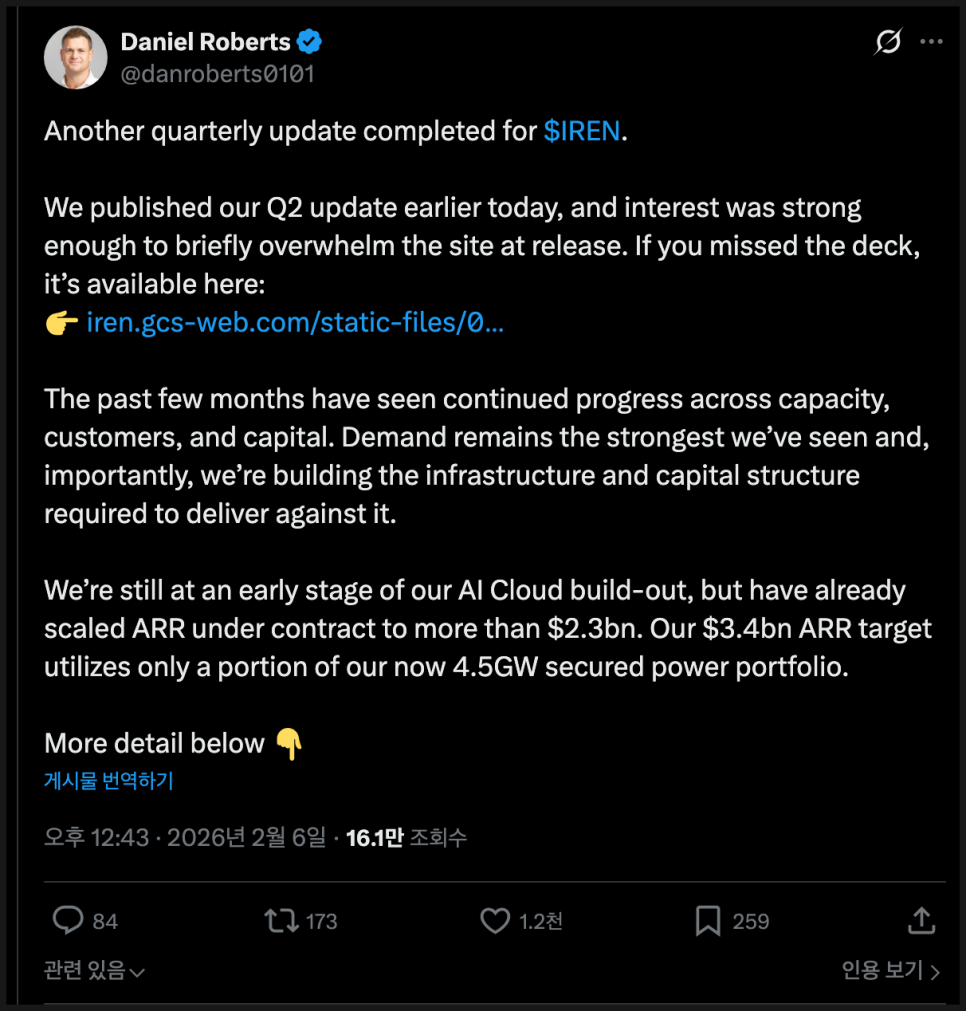966x1011 pixels.
Task: Open the $IREN cashtag link
Action: 582,132
